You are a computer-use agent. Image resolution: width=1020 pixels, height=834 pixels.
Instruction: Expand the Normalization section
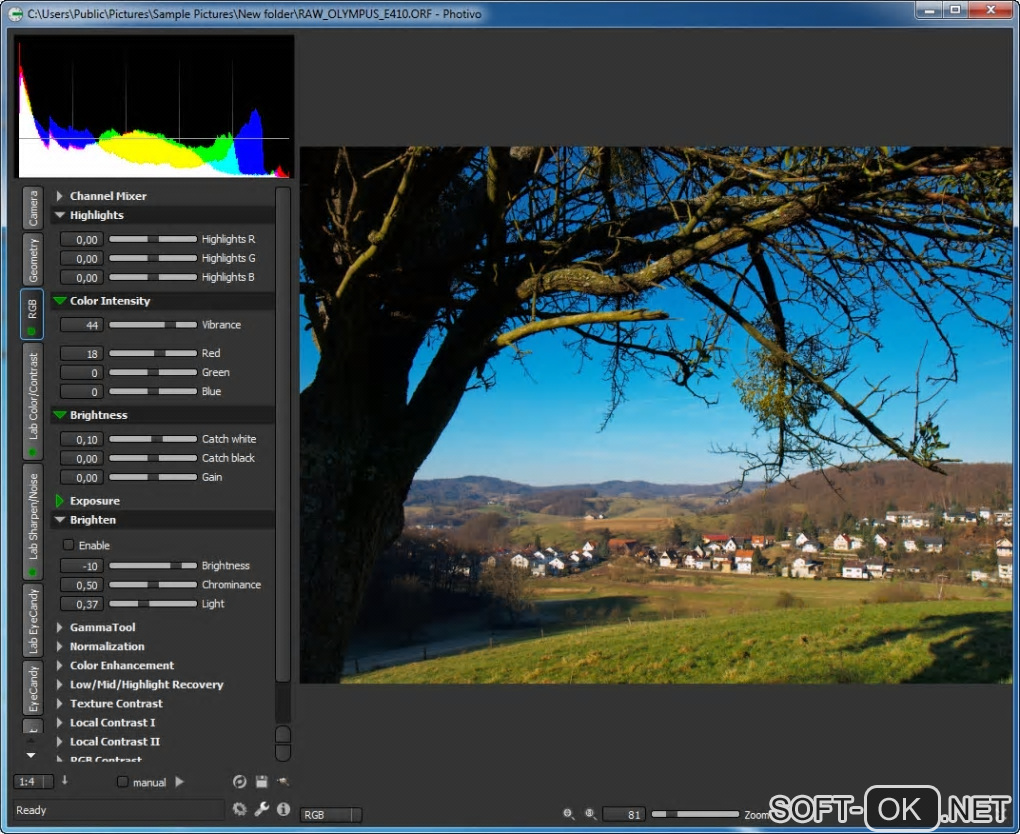tap(60, 646)
